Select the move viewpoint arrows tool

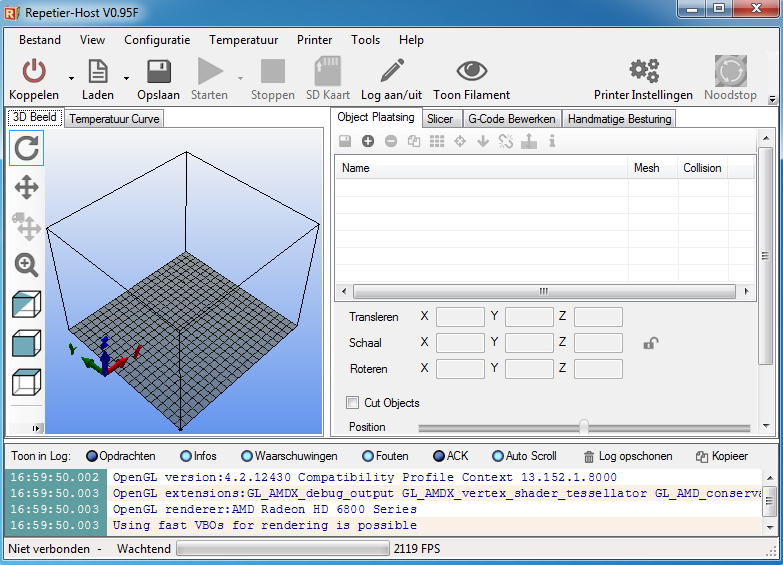point(26,187)
